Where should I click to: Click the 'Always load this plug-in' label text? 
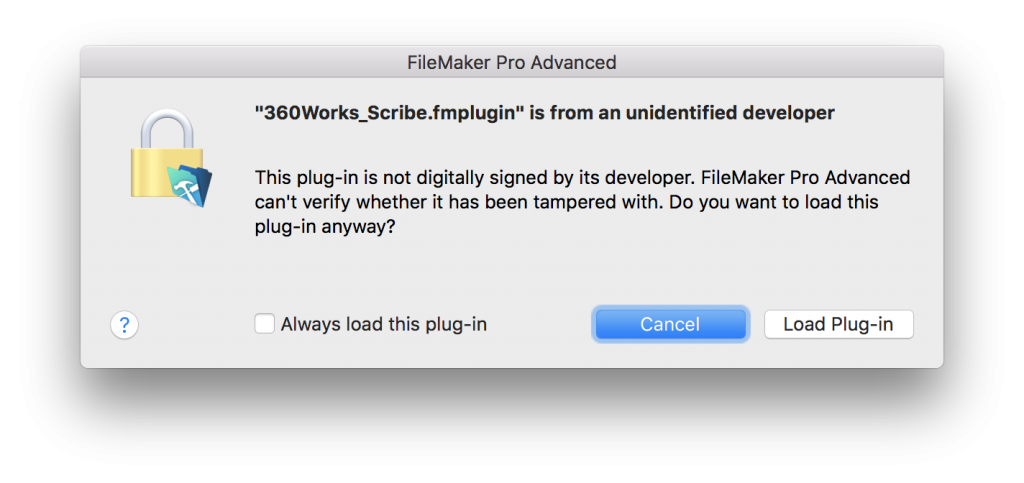pos(384,324)
